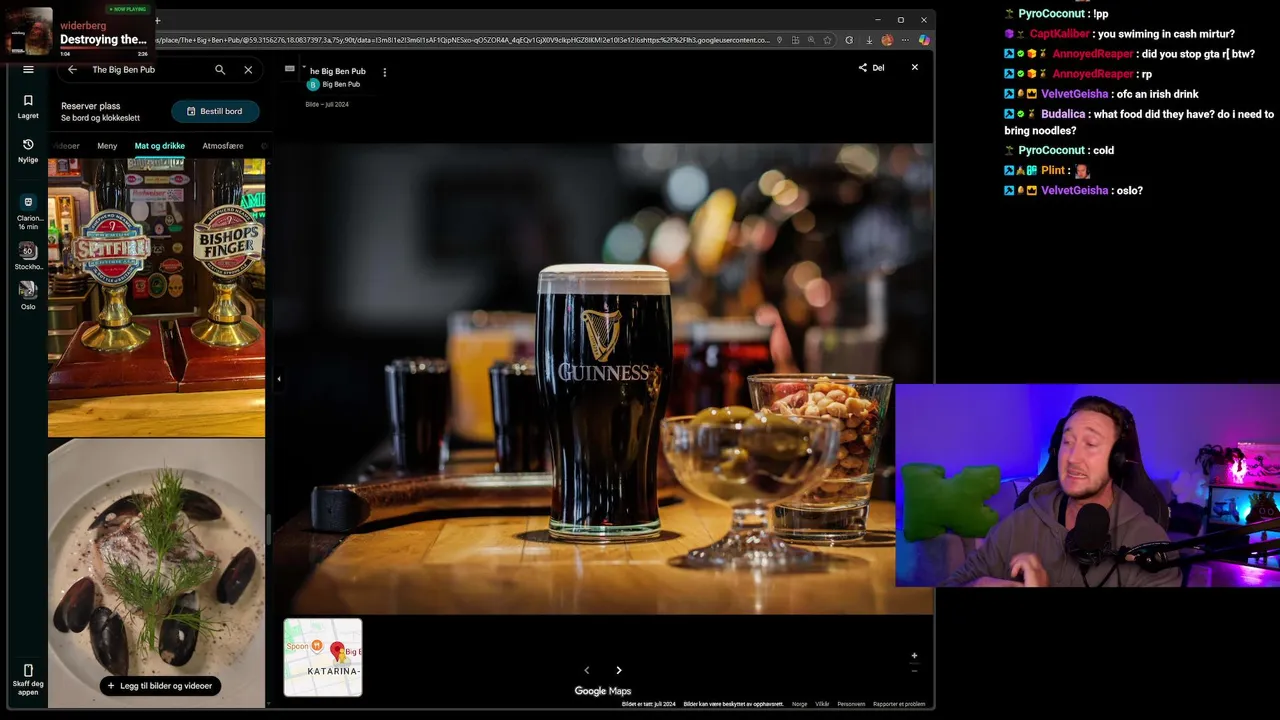Switch to the Meny tab
The image size is (1280, 720).
(x=107, y=146)
